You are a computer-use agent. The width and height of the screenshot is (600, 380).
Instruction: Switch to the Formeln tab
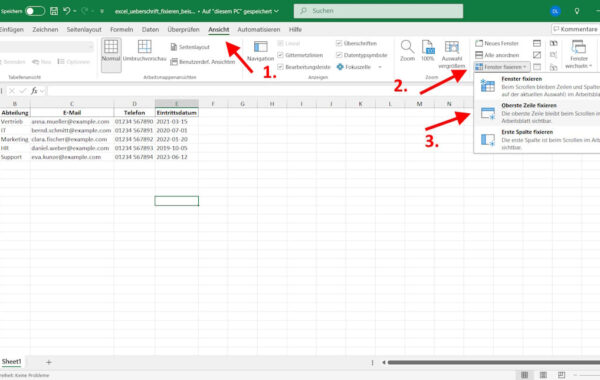[x=121, y=29]
